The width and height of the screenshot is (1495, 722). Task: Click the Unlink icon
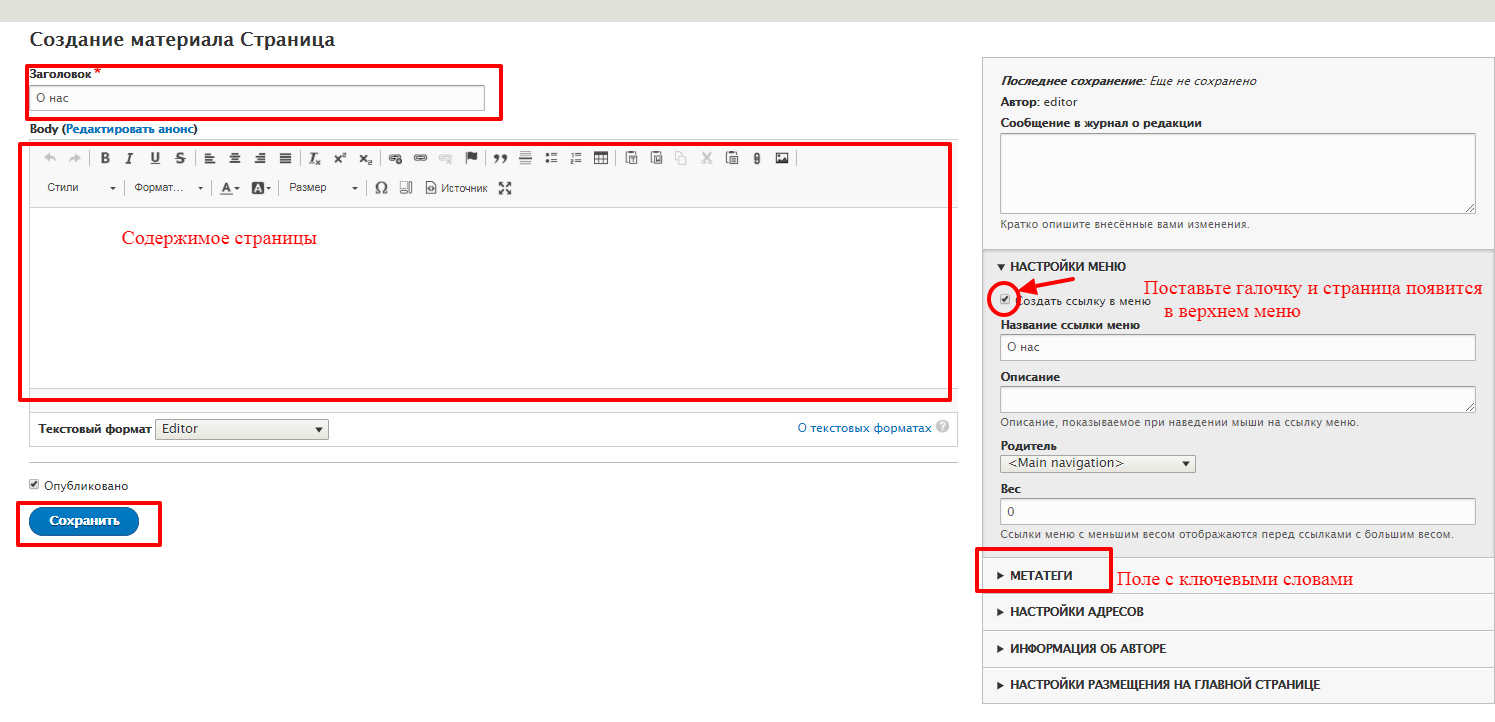445,158
